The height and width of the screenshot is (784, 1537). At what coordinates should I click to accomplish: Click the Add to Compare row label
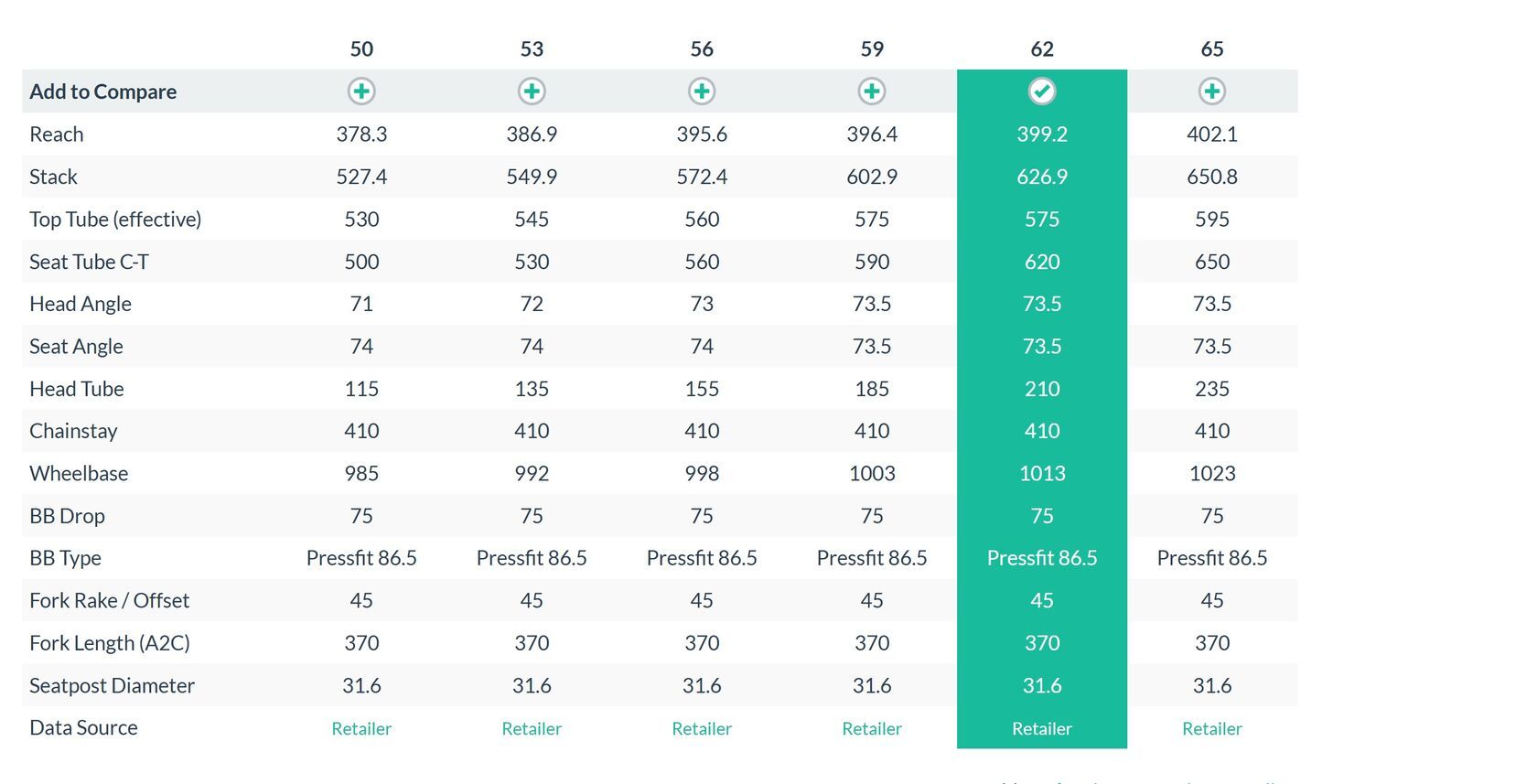tap(103, 91)
